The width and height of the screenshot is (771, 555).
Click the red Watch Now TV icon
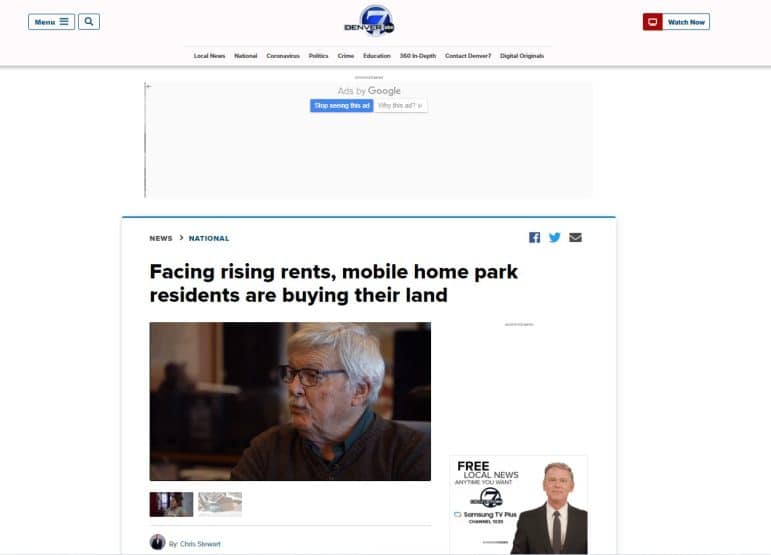652,22
